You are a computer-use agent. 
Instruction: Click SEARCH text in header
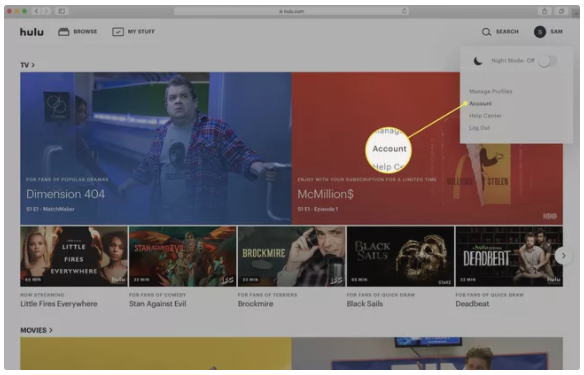click(x=507, y=32)
